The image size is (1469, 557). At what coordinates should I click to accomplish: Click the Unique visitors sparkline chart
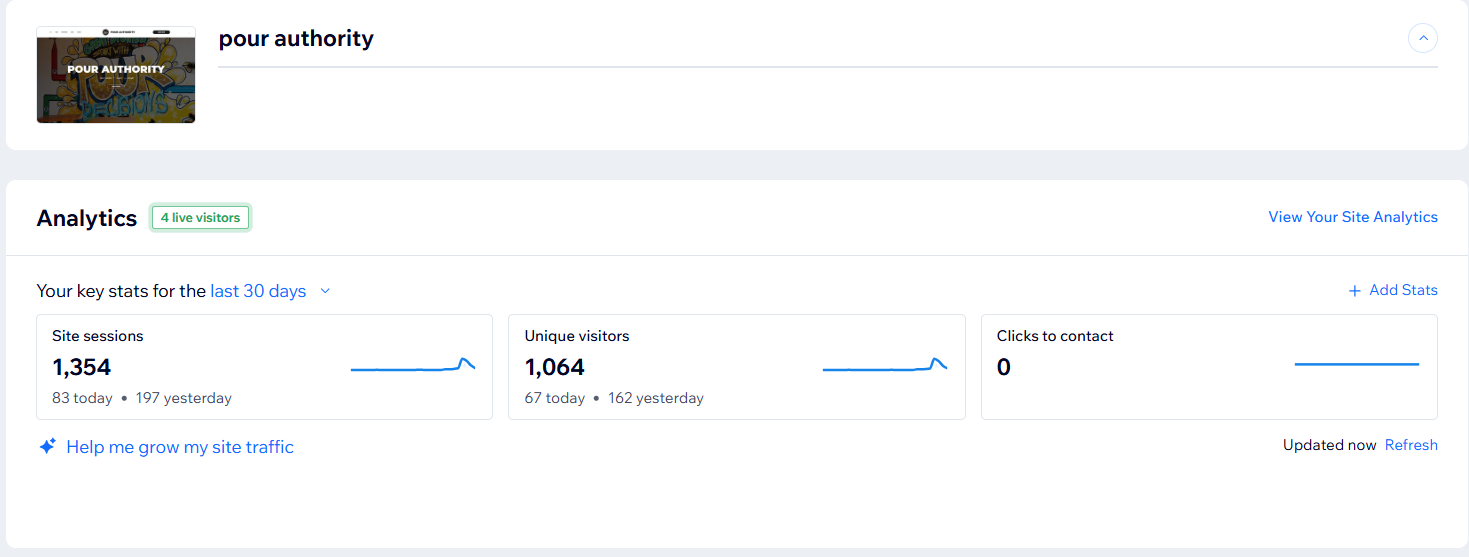tap(884, 367)
